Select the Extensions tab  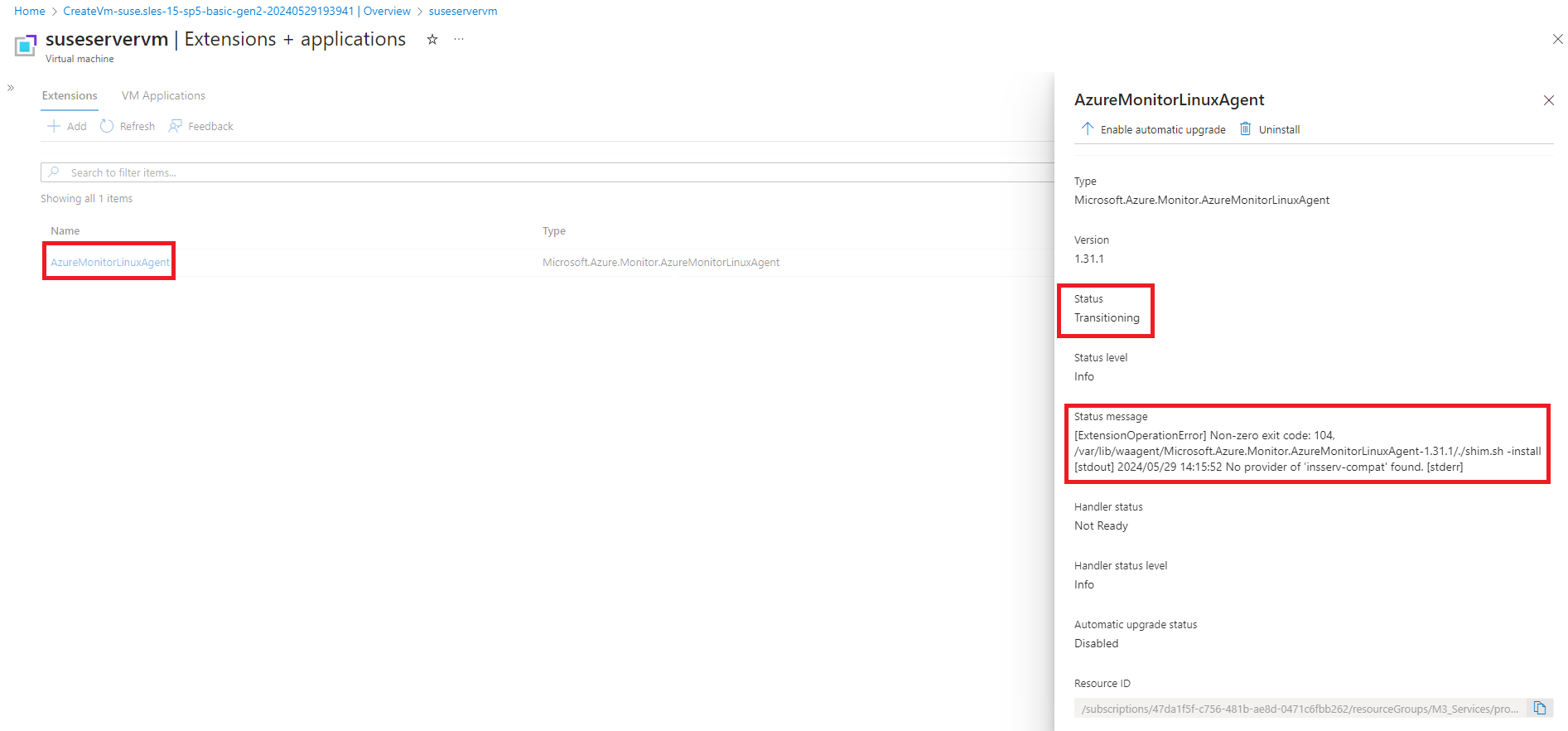click(x=70, y=95)
